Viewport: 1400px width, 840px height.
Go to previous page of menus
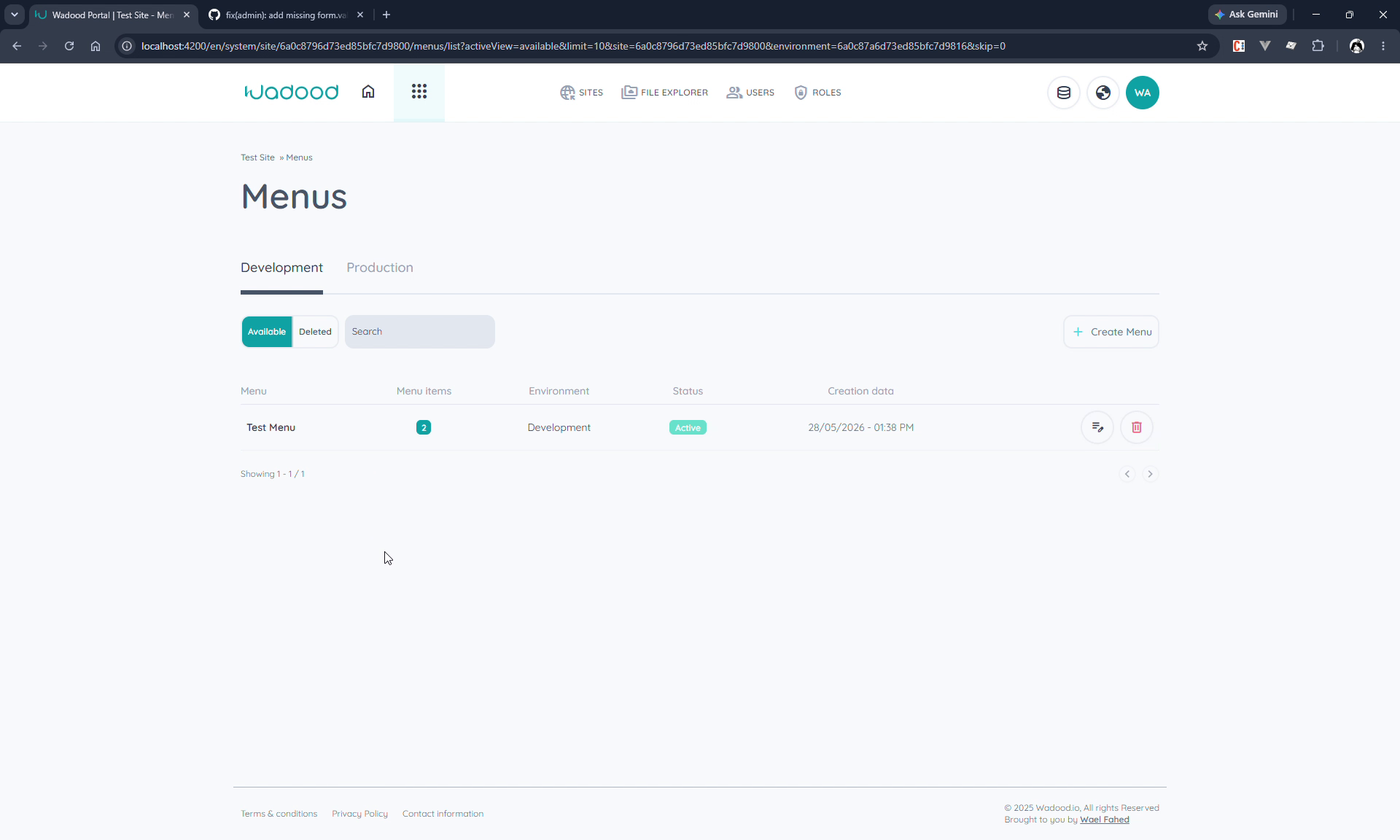click(1127, 474)
